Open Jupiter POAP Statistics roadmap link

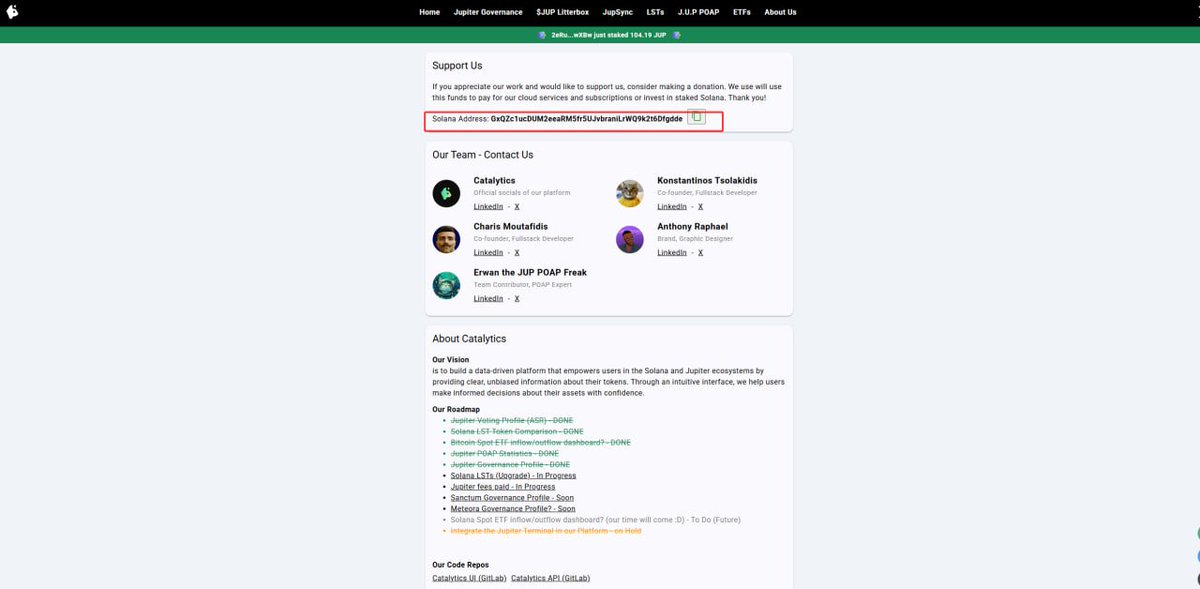(505, 453)
